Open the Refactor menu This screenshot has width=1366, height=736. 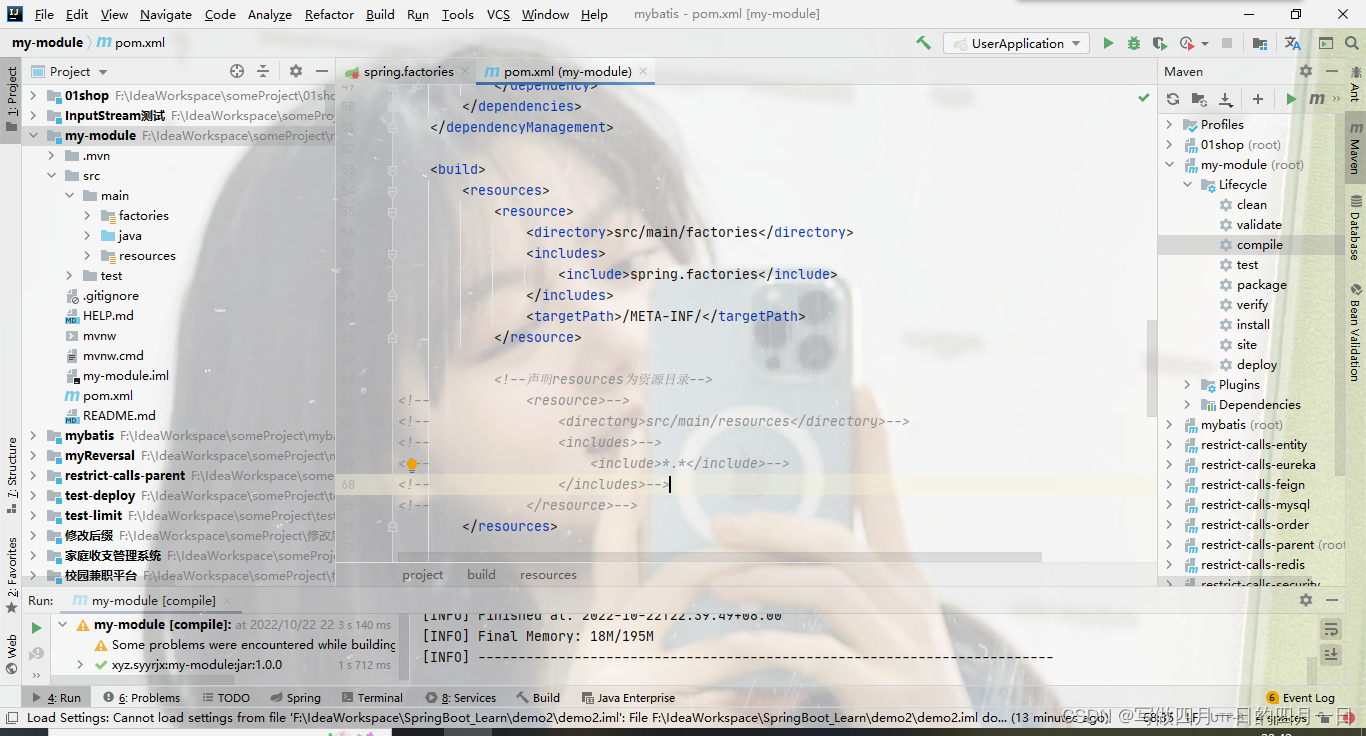click(x=329, y=14)
